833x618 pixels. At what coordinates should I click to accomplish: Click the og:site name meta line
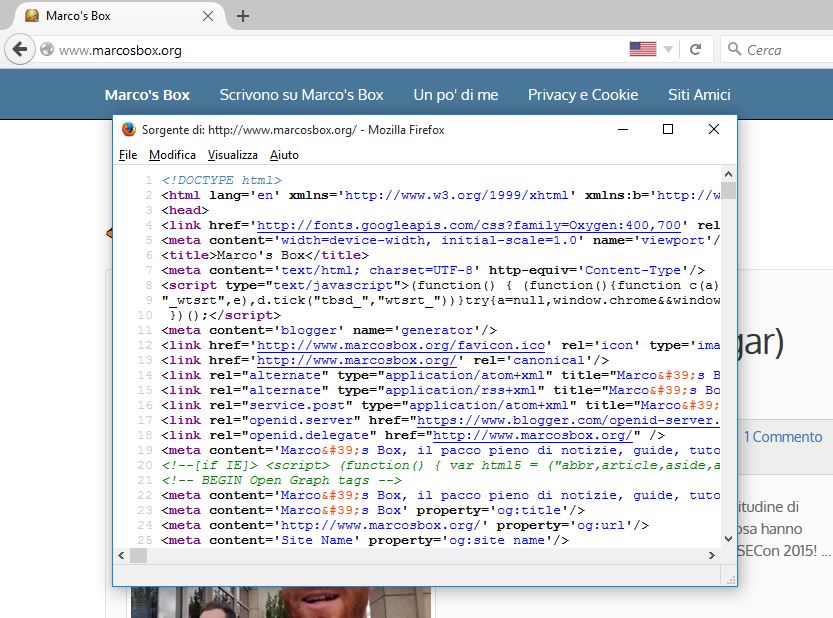[365, 540]
